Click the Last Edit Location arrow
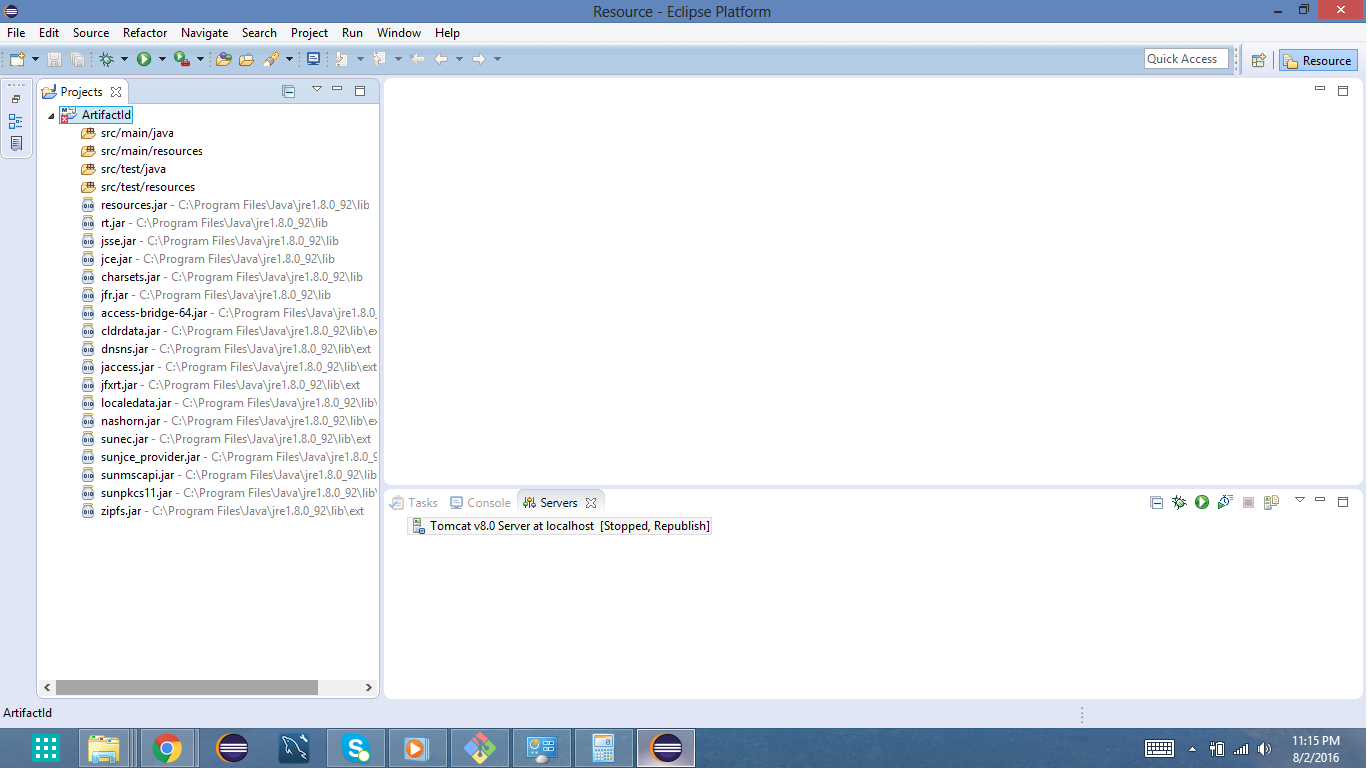 (x=417, y=59)
